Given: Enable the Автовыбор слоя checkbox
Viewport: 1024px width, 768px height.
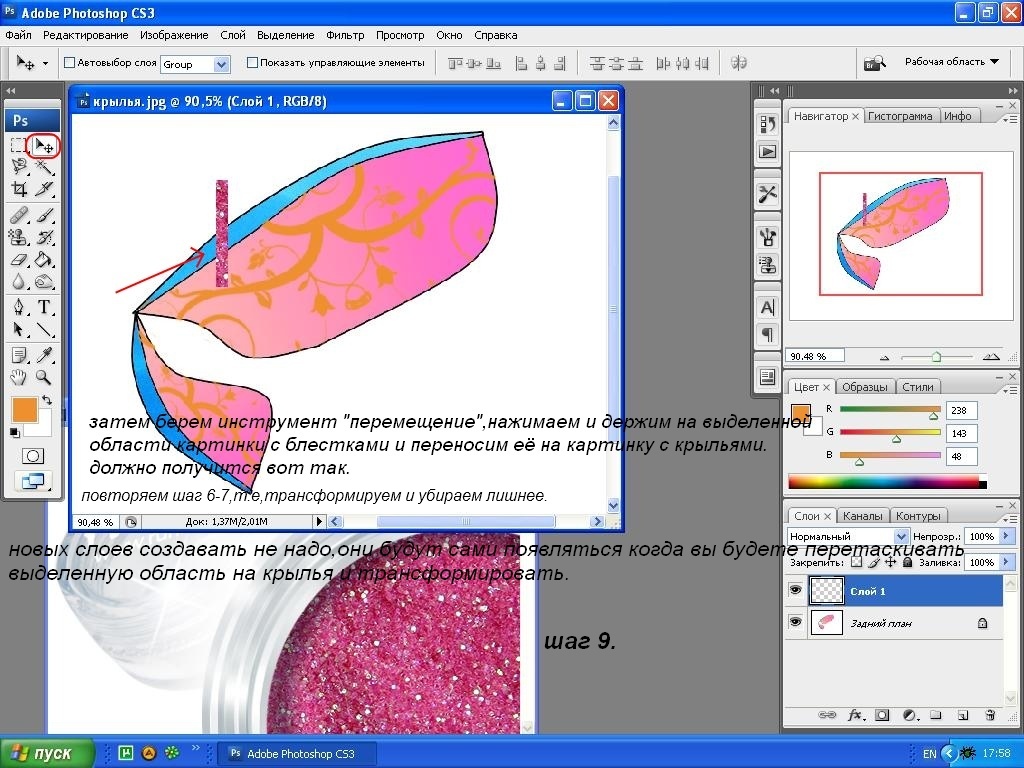Looking at the screenshot, I should [x=70, y=62].
